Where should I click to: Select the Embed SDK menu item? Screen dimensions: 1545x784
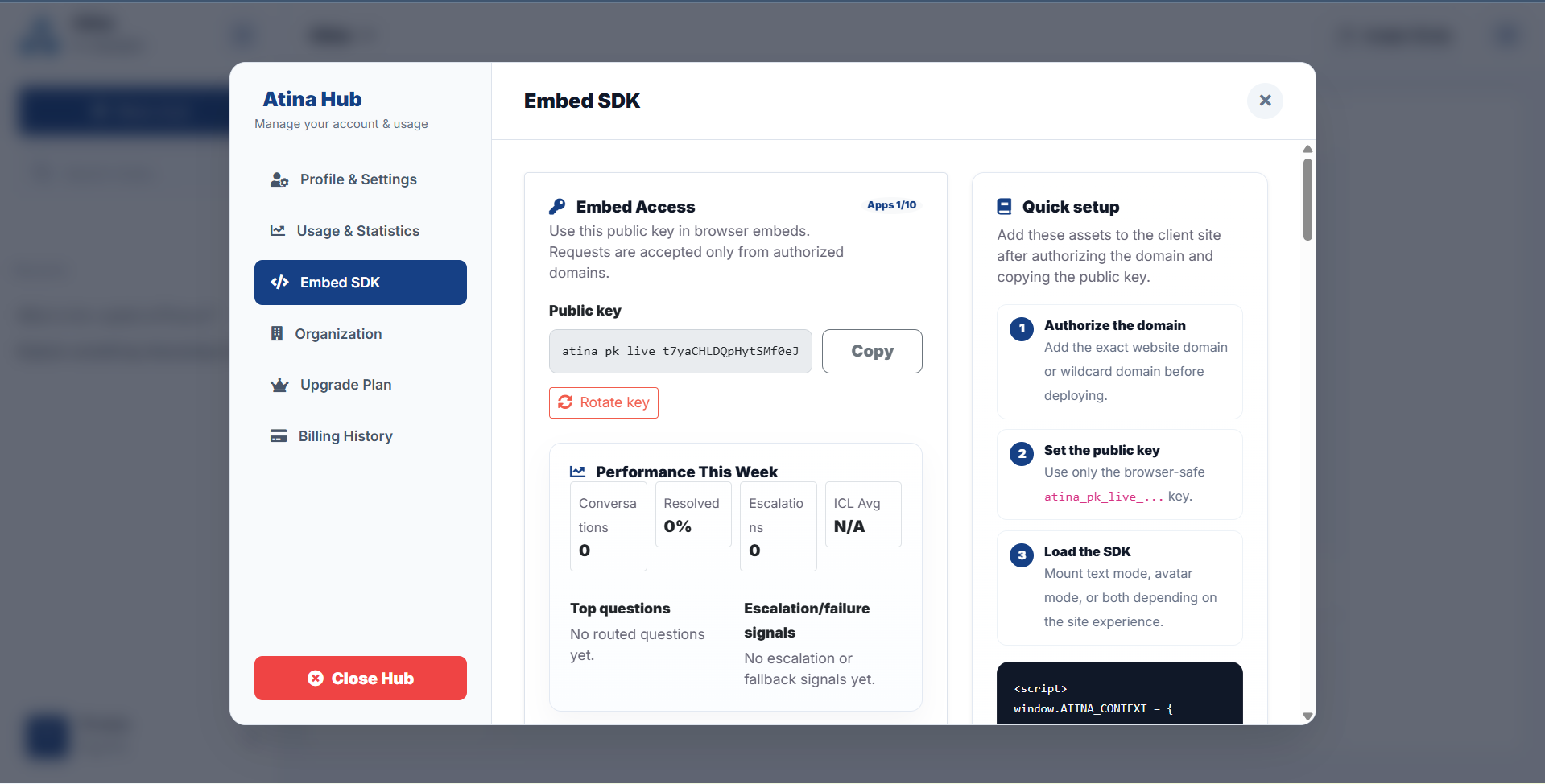click(x=360, y=283)
